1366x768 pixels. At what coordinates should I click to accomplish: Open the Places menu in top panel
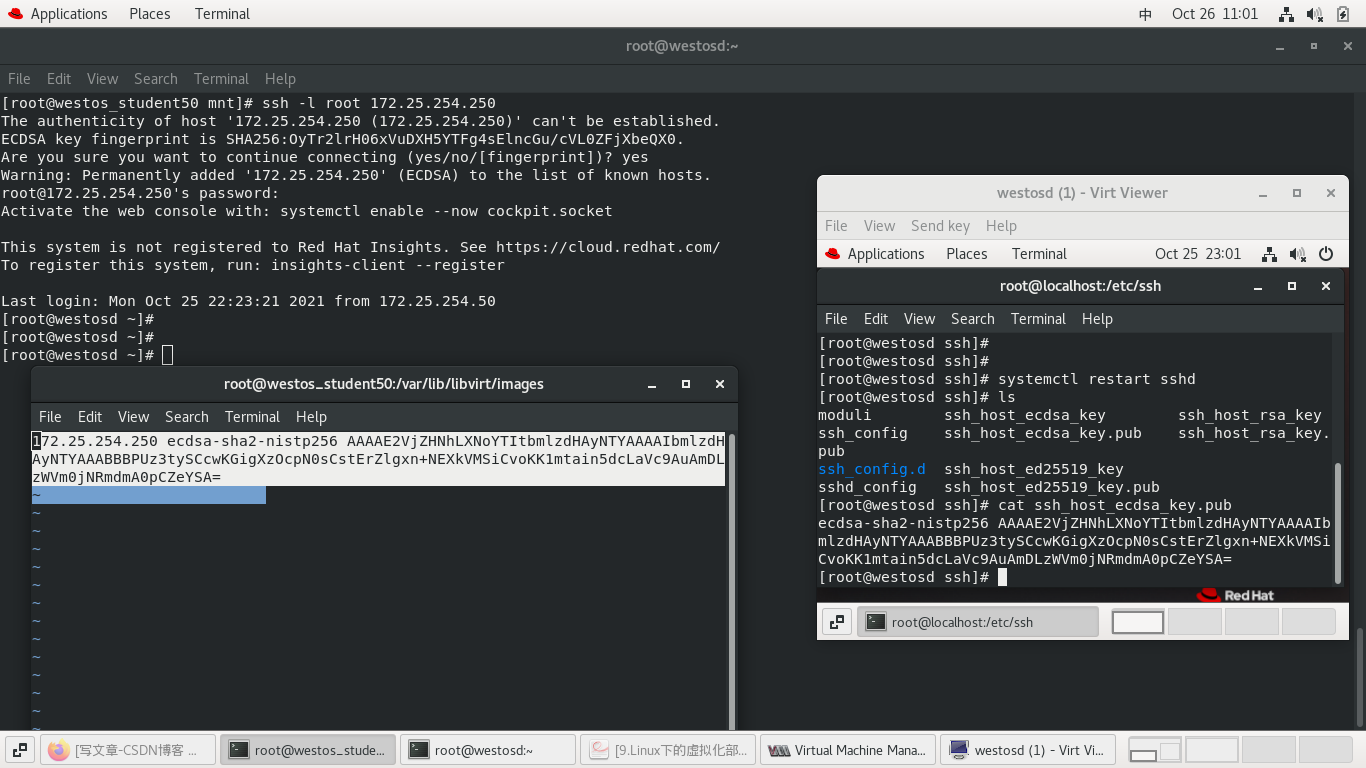150,14
